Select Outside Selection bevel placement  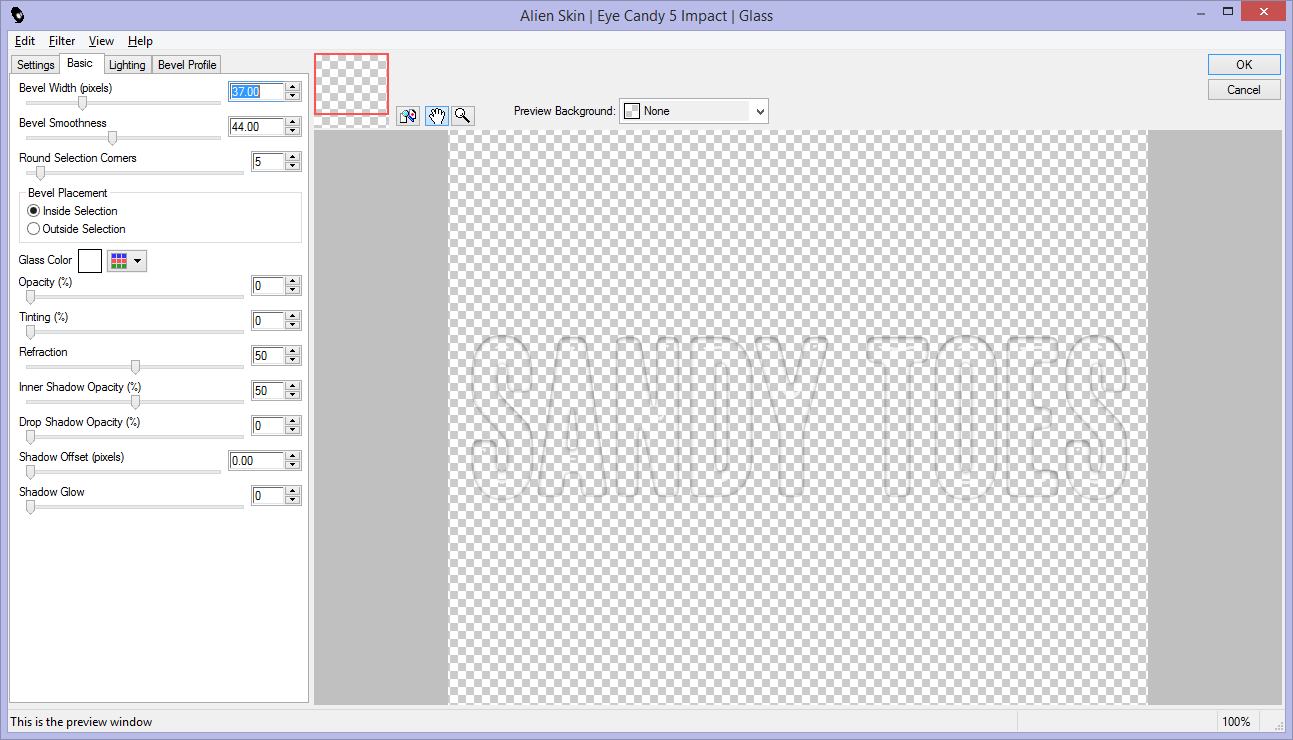pyautogui.click(x=76, y=229)
